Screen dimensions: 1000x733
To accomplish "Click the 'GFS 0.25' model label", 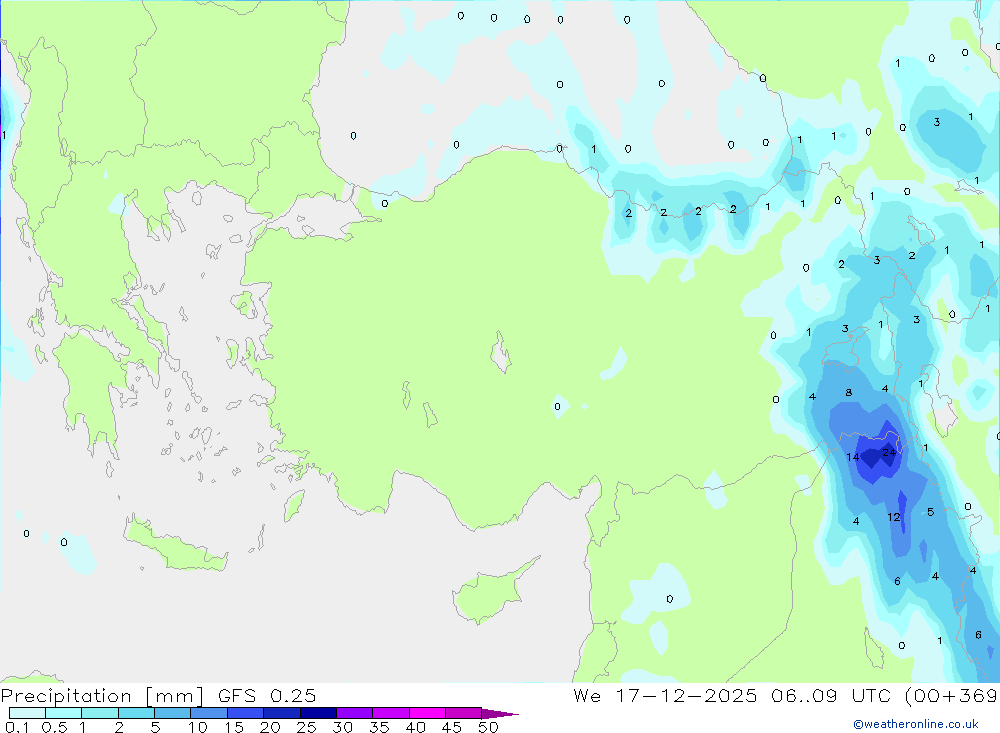I will point(267,696).
